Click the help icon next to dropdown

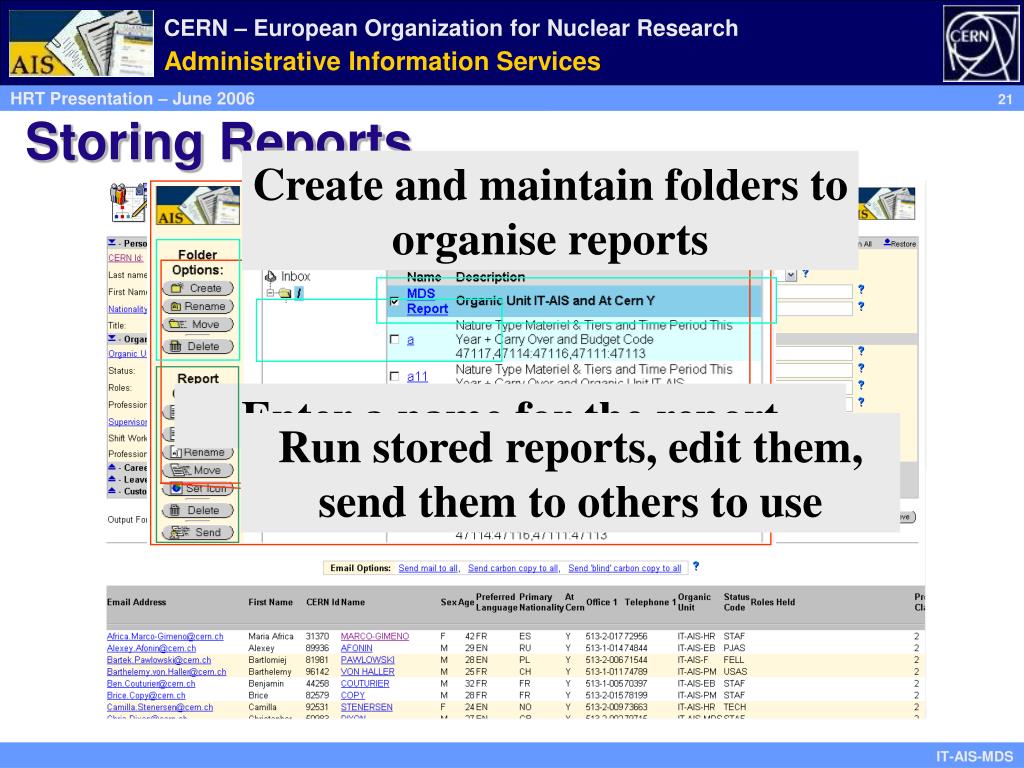point(806,274)
